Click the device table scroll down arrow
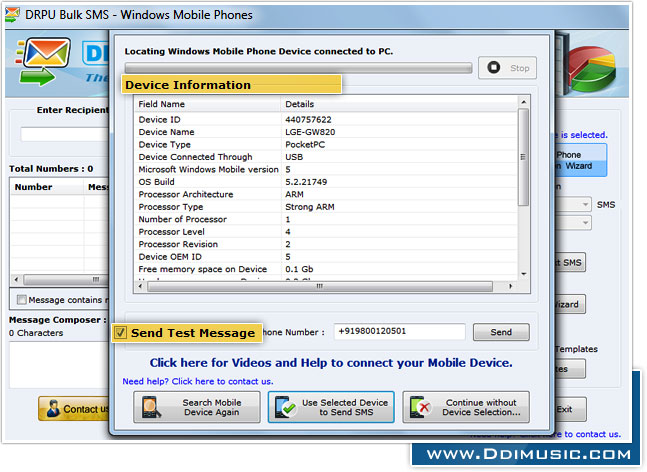 (524, 274)
